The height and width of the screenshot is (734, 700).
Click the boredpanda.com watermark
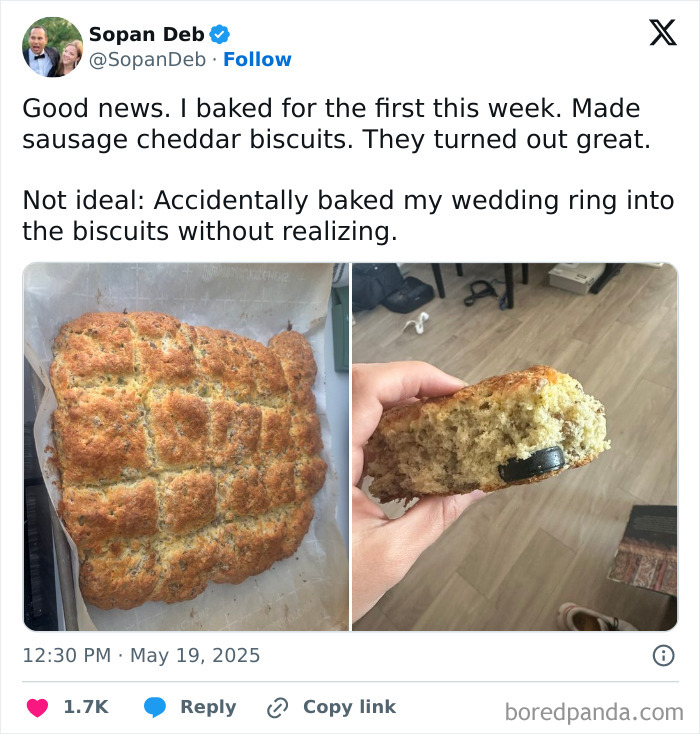coord(593,712)
